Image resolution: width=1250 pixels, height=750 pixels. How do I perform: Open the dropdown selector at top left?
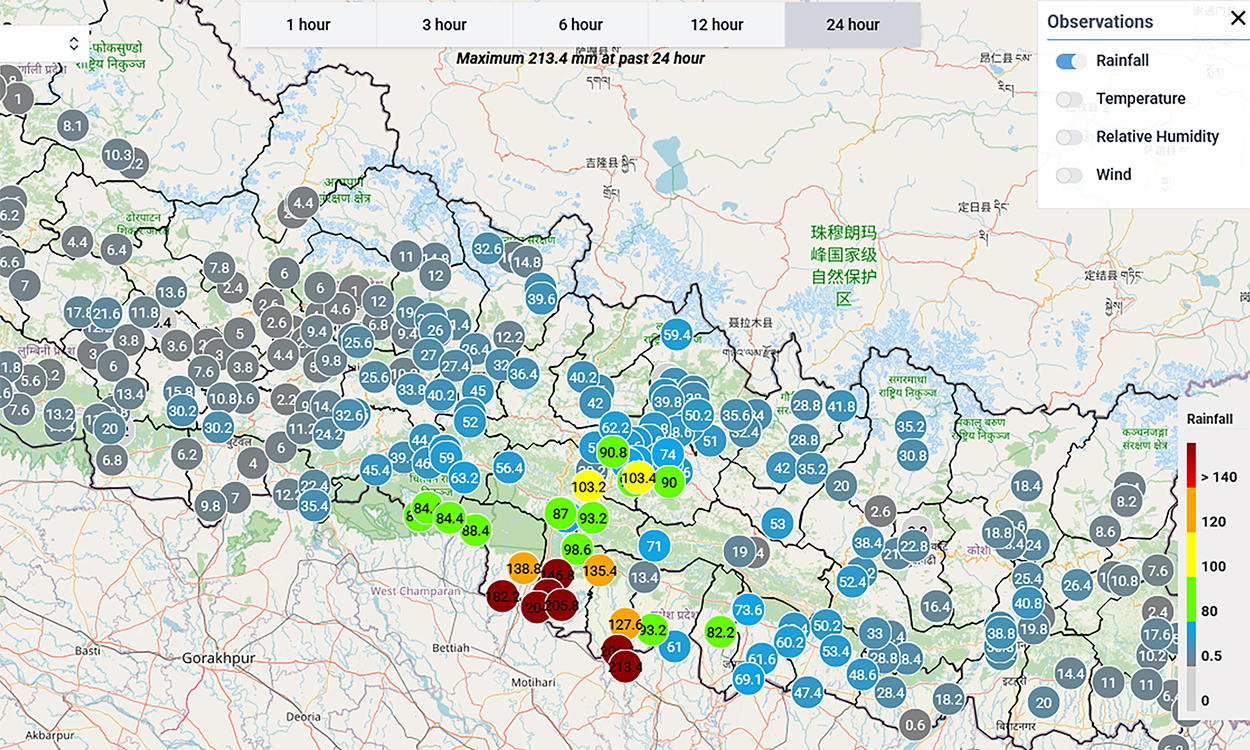pos(45,43)
